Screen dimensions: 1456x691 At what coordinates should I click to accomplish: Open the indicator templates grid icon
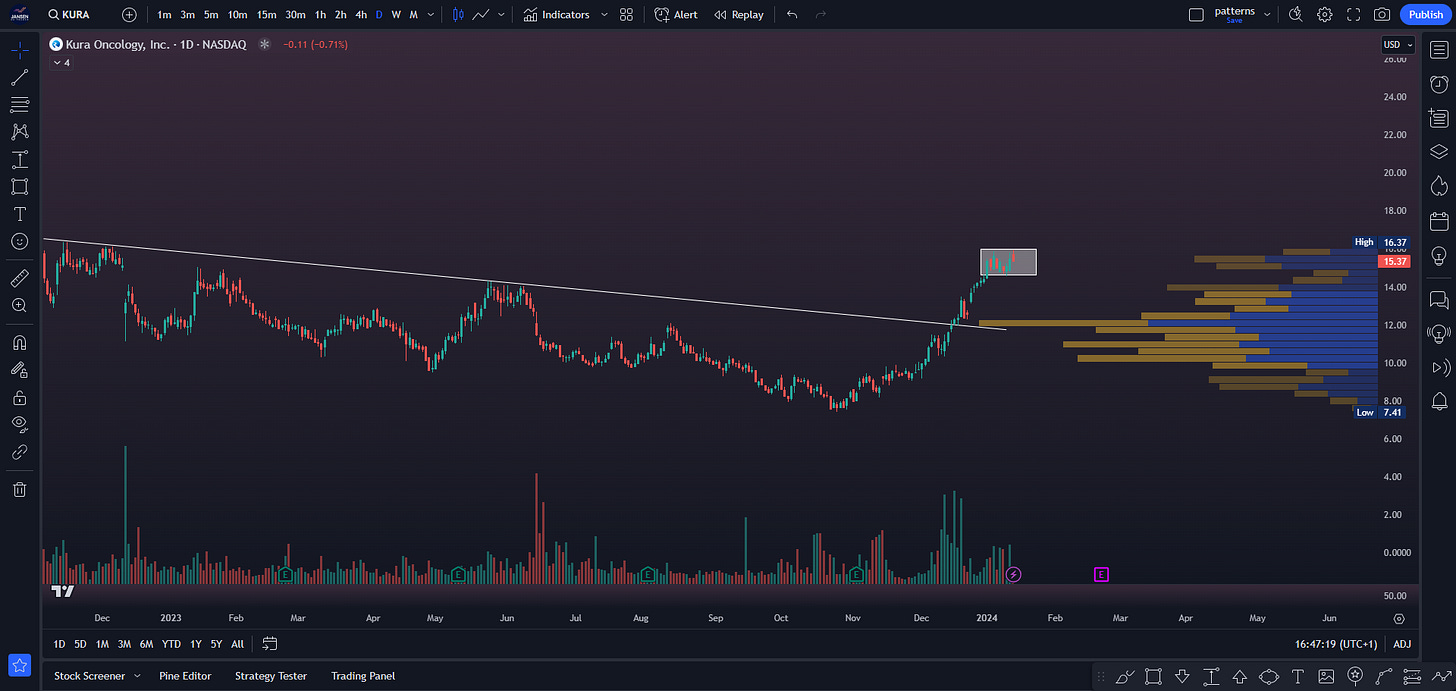tap(626, 15)
